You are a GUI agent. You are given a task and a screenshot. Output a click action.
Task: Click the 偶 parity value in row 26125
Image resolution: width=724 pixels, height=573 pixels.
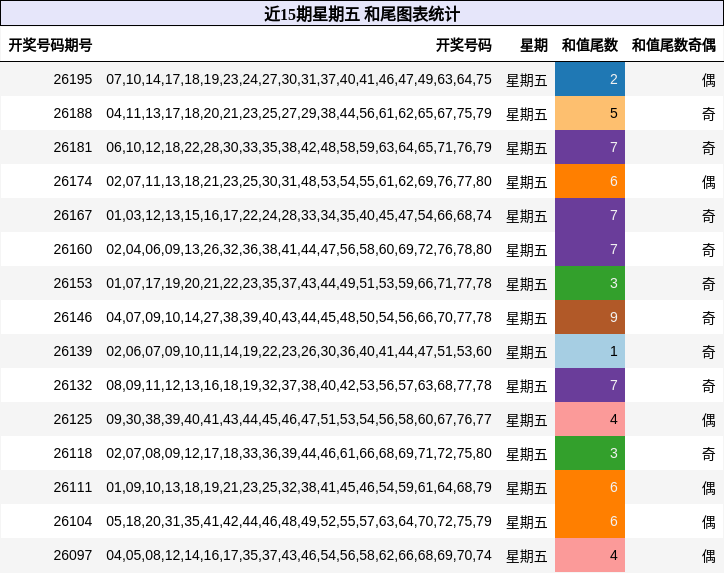pyautogui.click(x=709, y=420)
